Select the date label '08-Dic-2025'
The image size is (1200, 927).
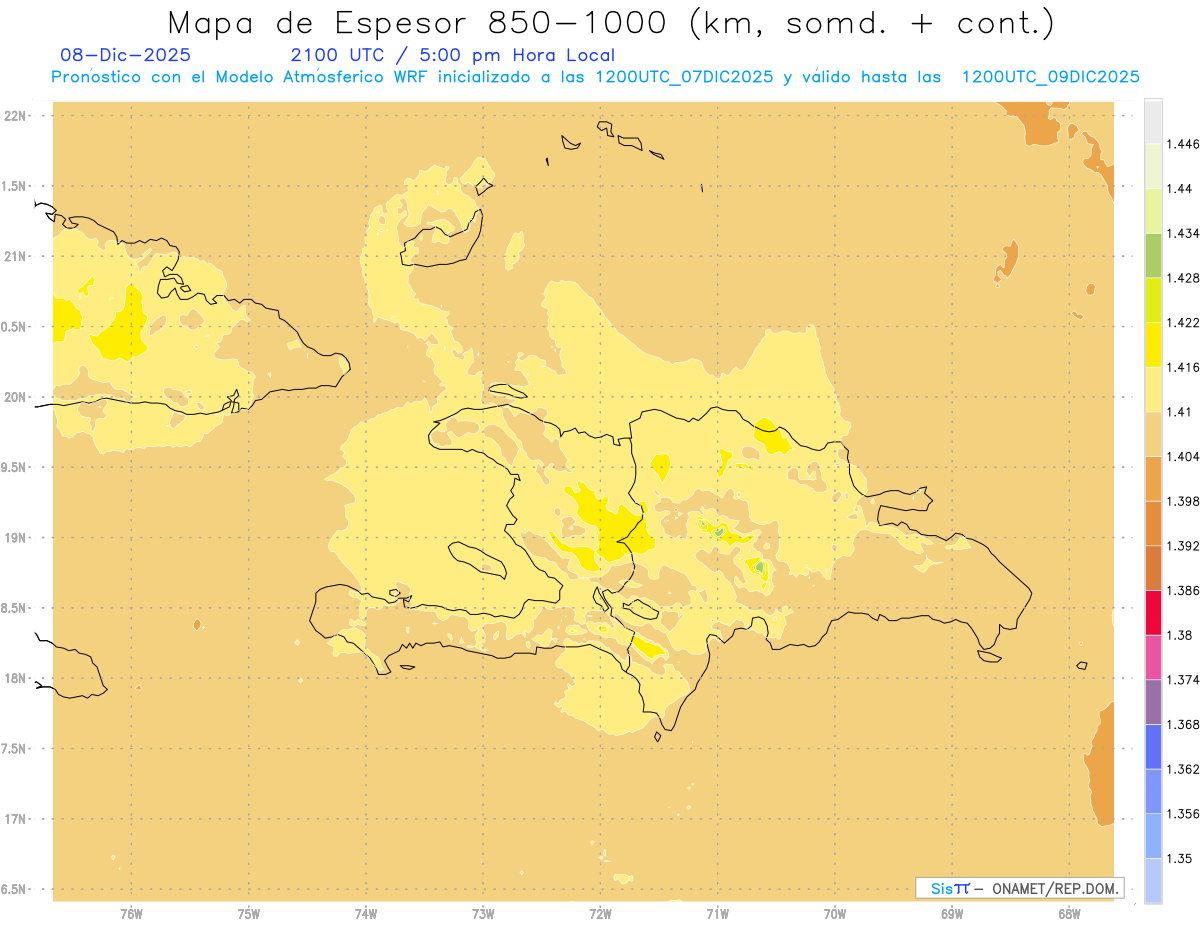pos(125,55)
